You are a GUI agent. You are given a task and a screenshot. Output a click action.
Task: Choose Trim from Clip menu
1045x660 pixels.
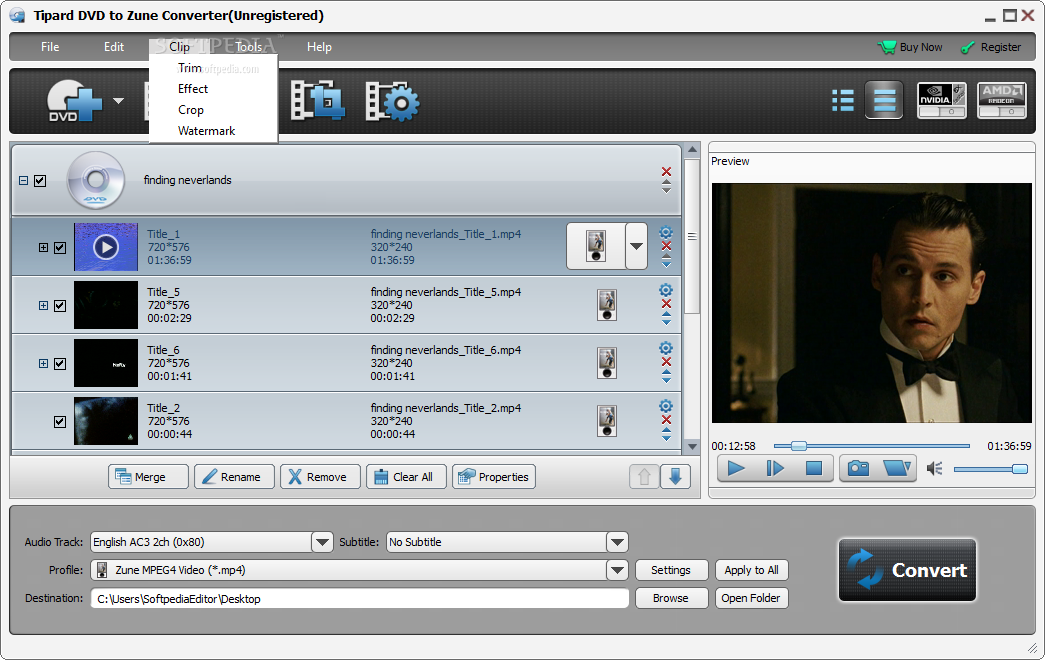coord(190,68)
